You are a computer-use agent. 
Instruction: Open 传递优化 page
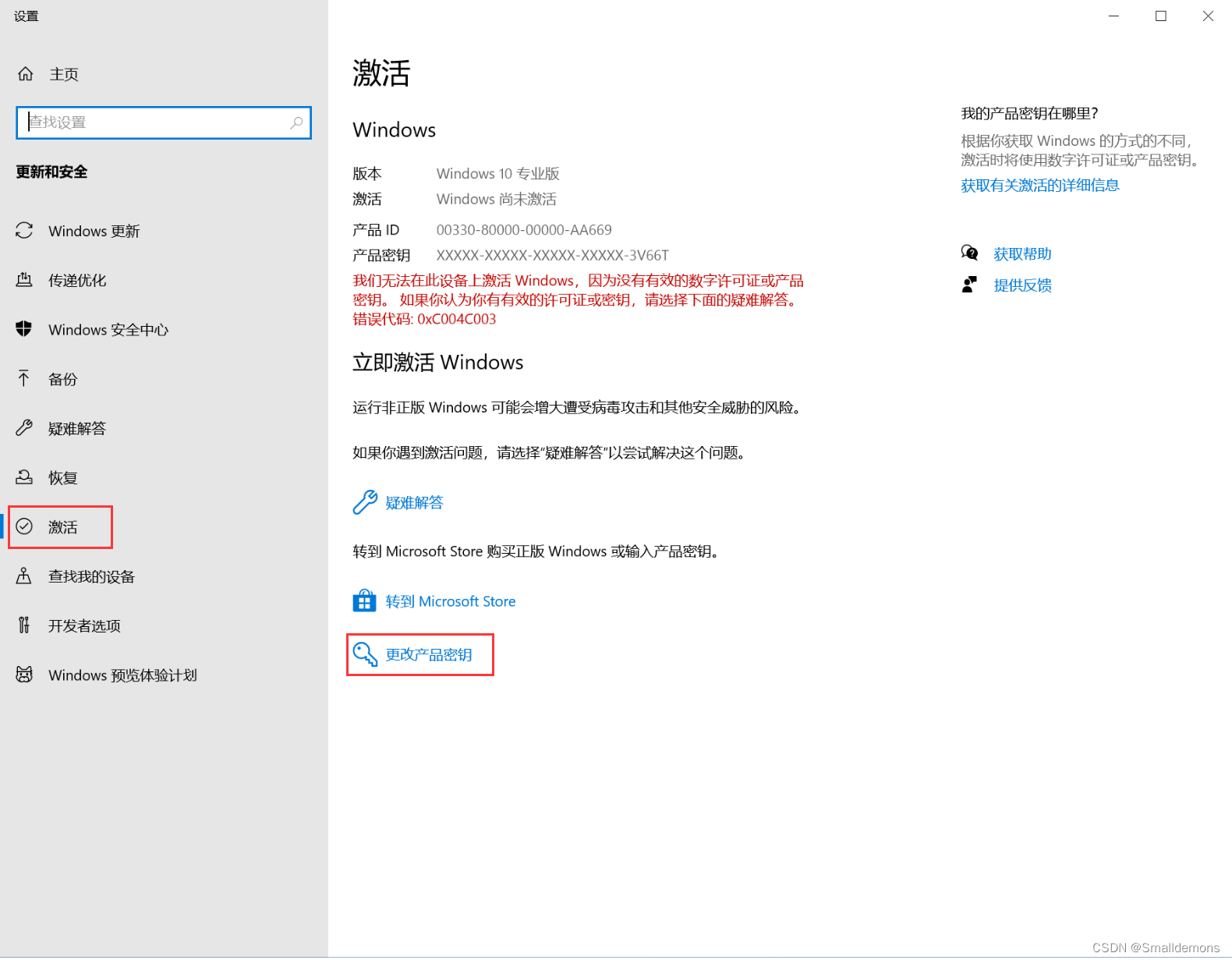tap(77, 281)
